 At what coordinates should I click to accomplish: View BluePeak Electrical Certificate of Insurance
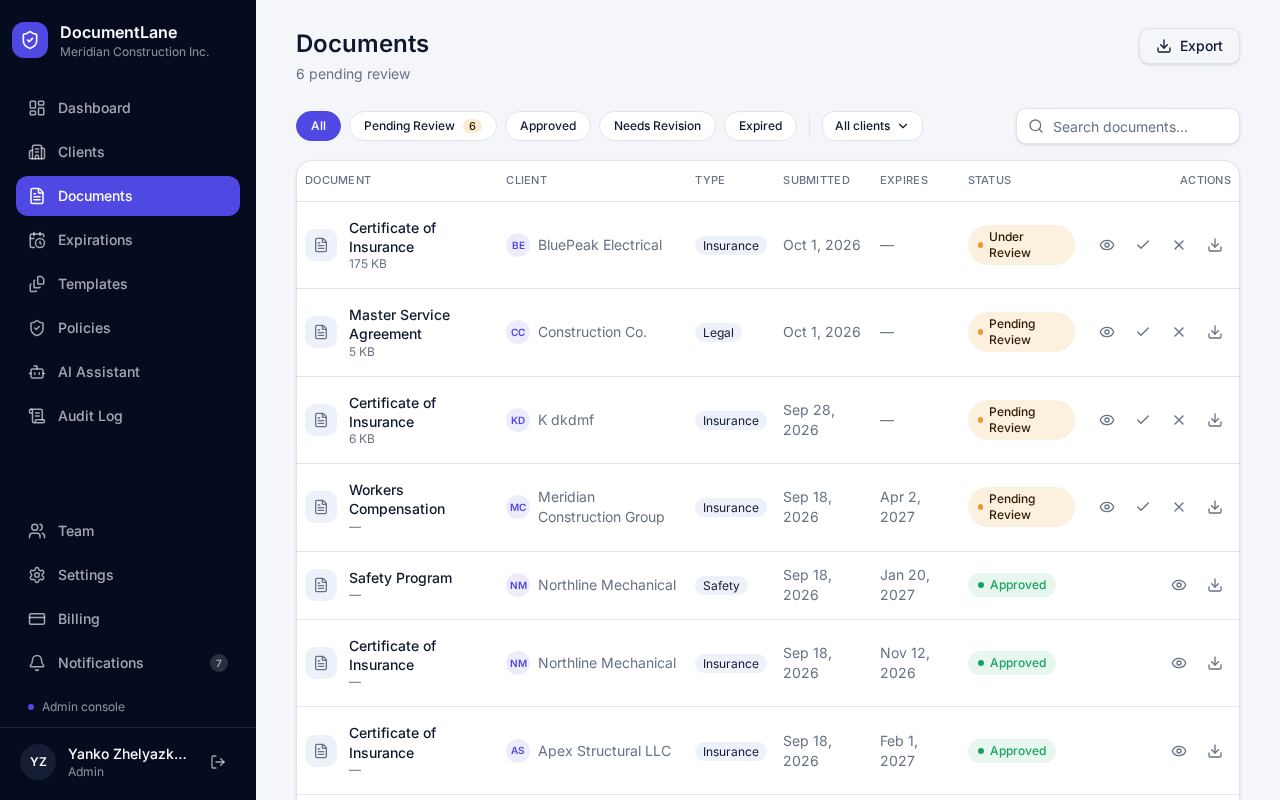[1107, 245]
